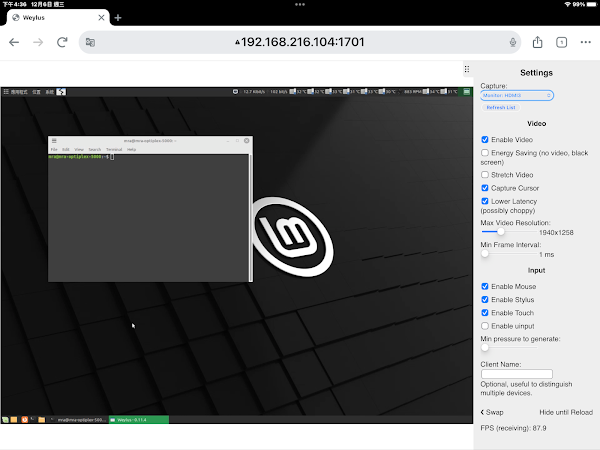Click Hide until Reload
This screenshot has height=450, width=600.
(x=566, y=412)
